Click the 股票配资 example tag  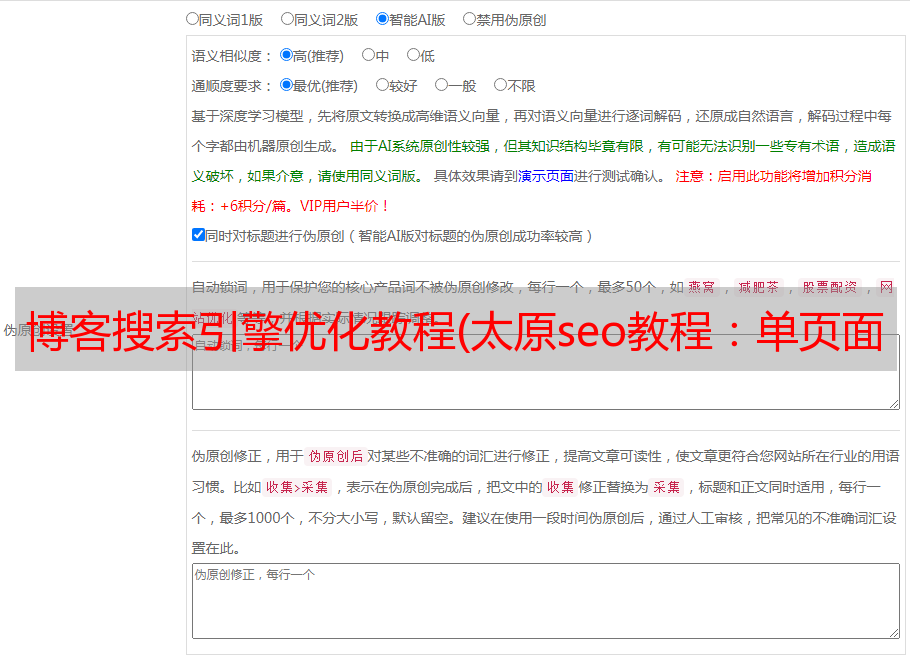point(830,287)
